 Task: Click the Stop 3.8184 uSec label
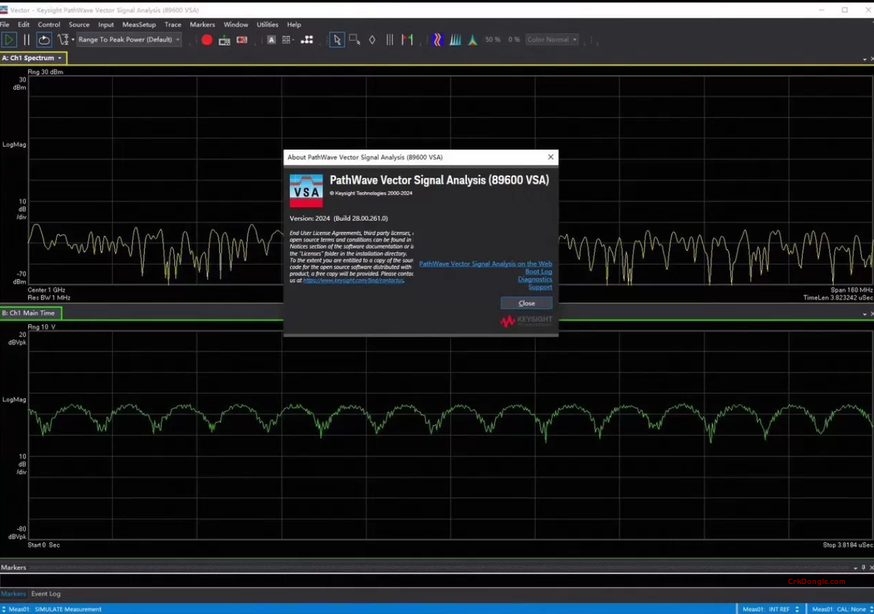pos(848,545)
